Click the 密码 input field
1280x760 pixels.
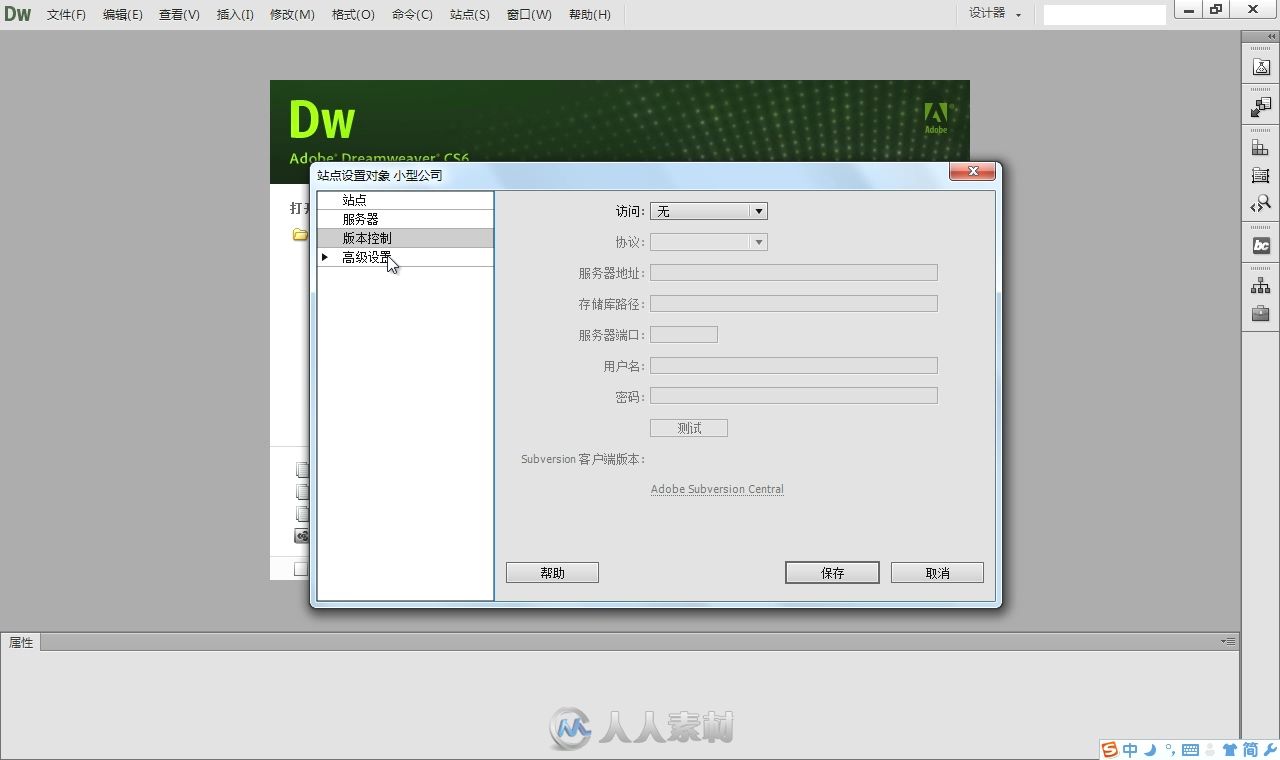(x=794, y=396)
